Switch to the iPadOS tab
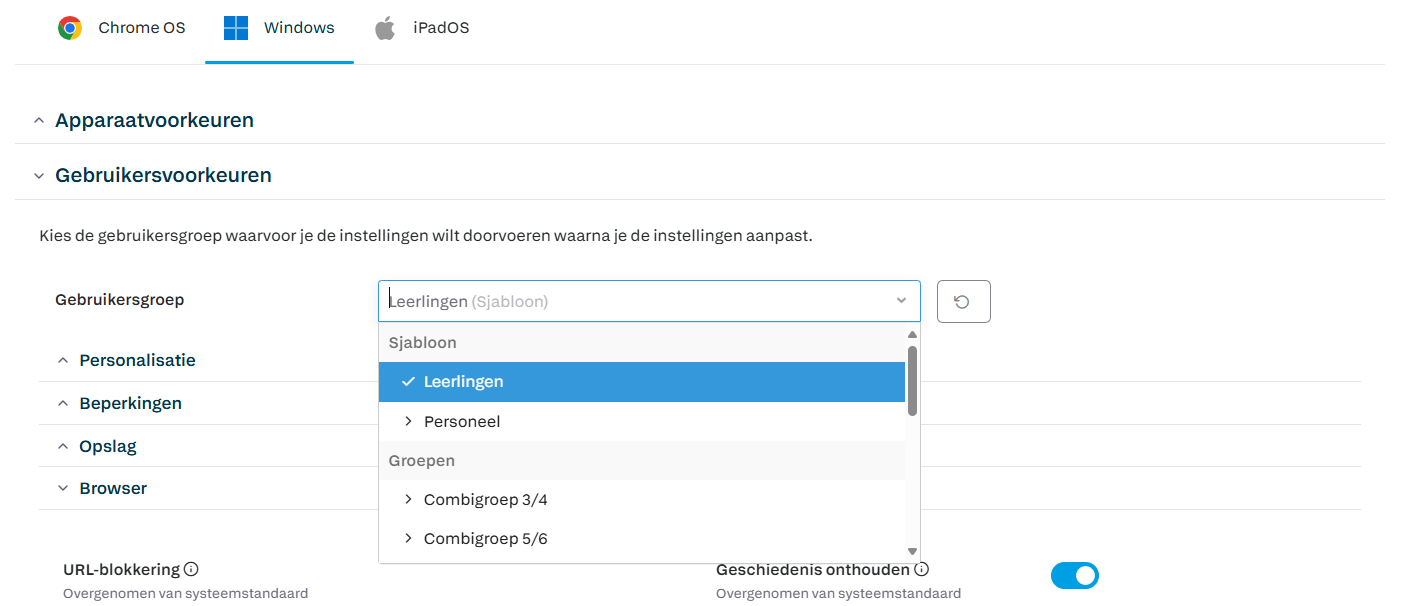Screen dimensions: 1409x606 click(x=440, y=28)
